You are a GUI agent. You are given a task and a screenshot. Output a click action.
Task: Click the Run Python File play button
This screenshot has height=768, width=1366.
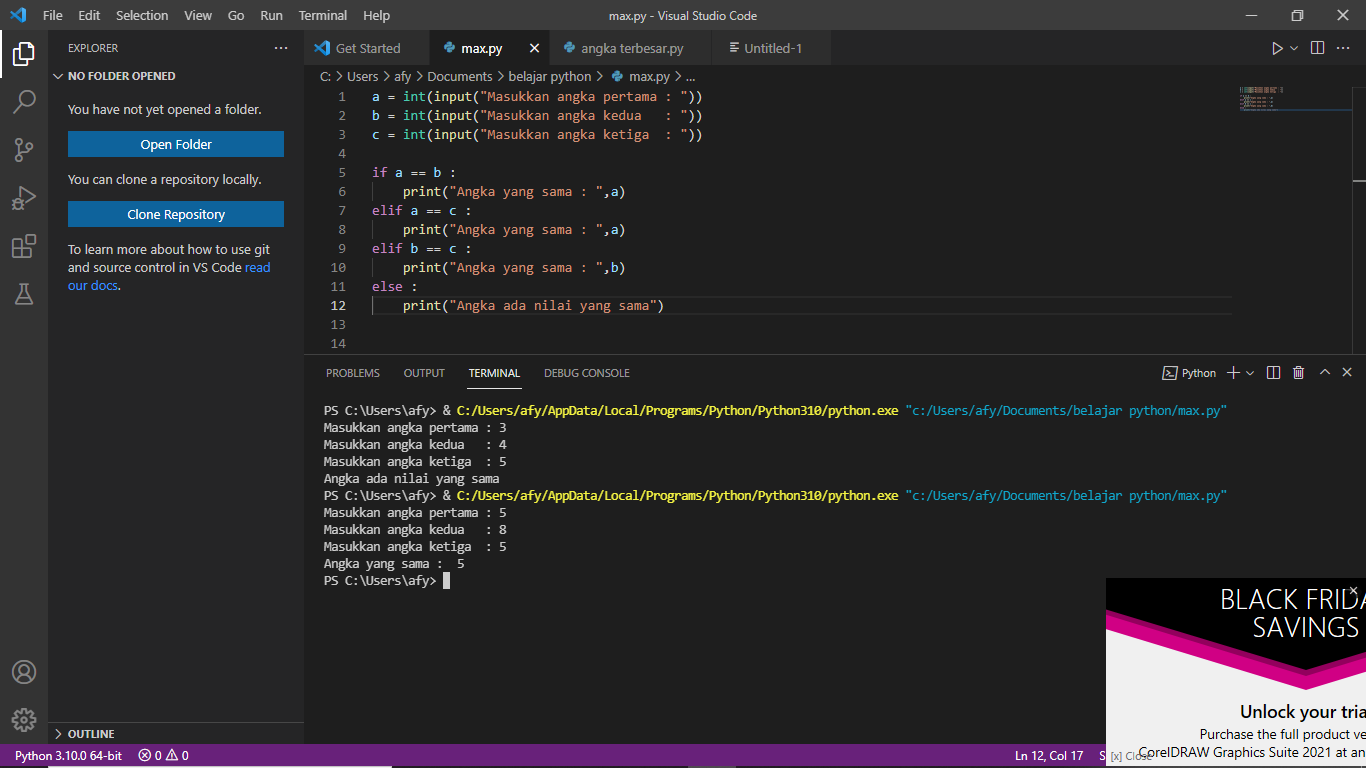click(x=1276, y=48)
